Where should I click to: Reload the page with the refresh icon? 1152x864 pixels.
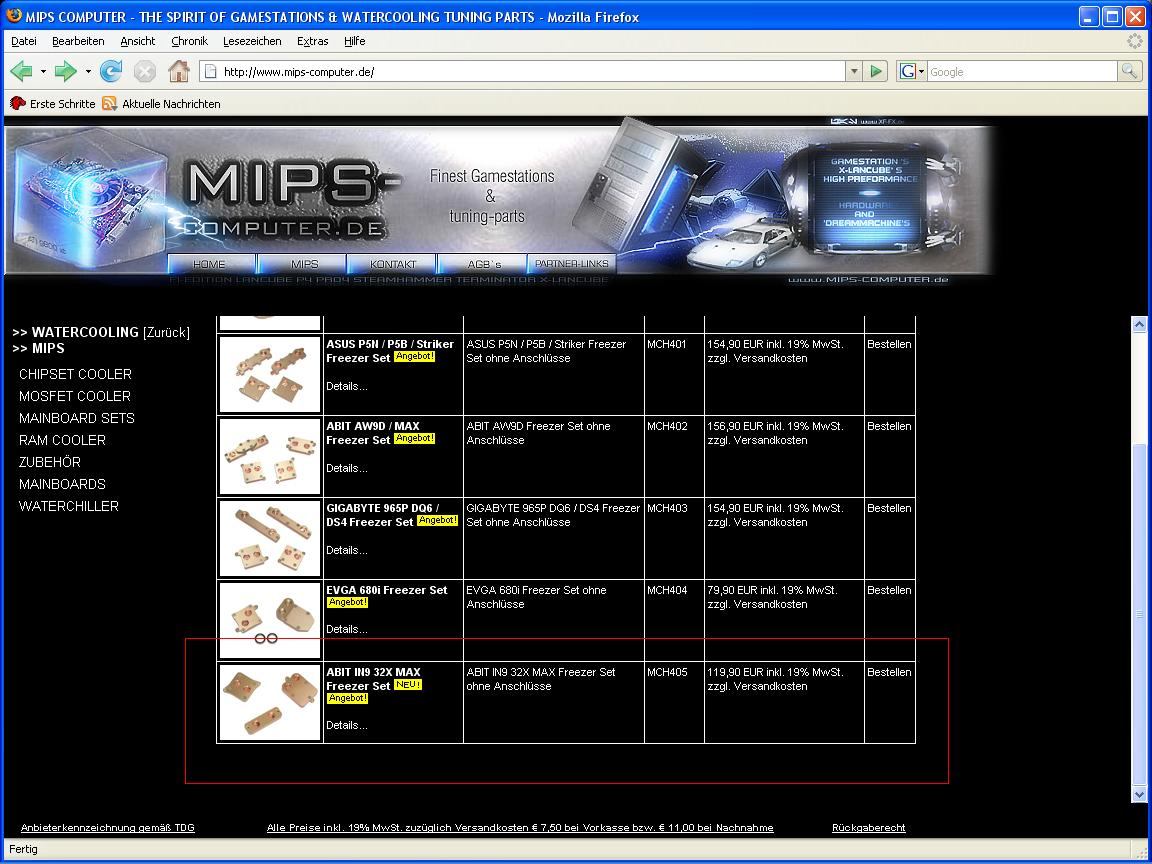click(x=111, y=71)
